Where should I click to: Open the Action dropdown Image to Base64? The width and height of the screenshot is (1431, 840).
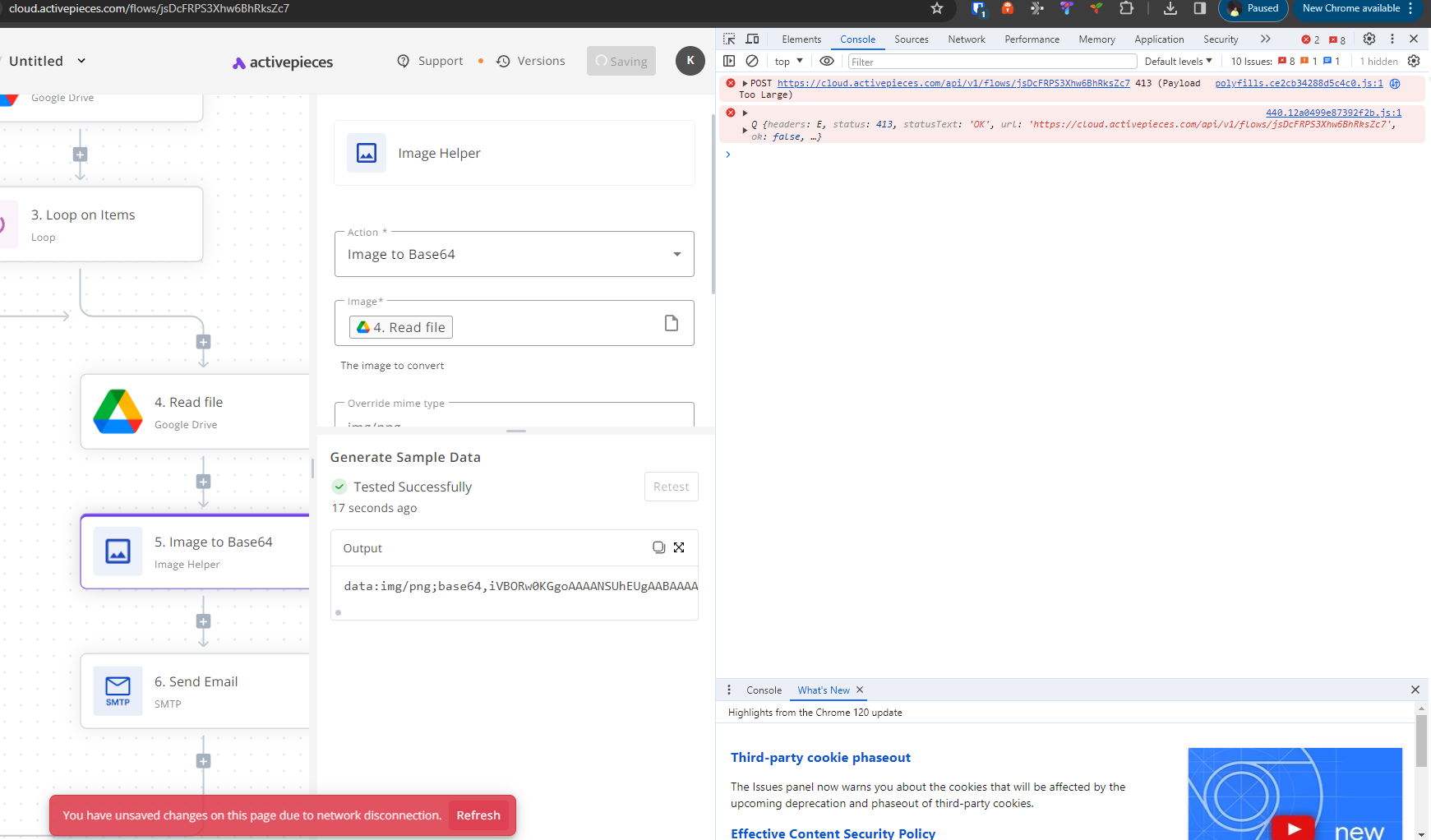[514, 254]
